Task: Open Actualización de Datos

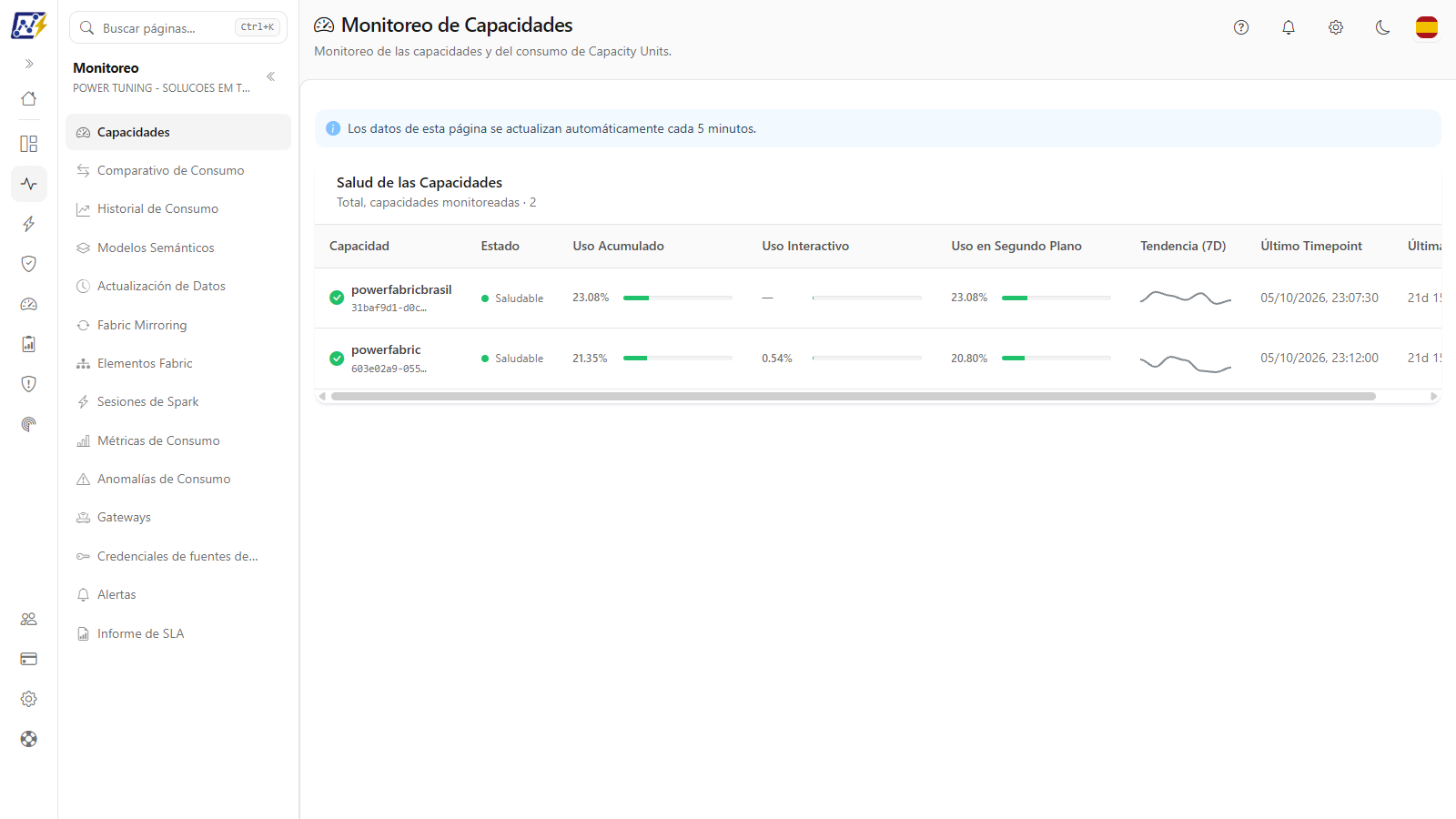Action: pos(178,286)
